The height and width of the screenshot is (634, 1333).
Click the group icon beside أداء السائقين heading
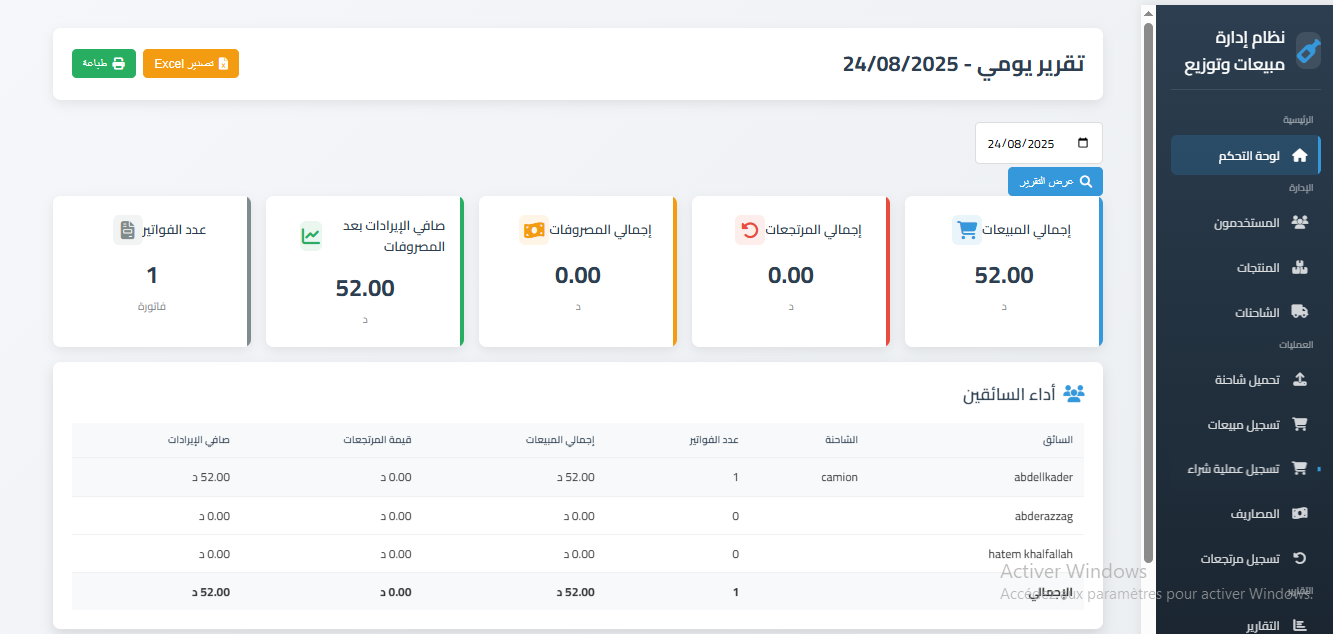[x=1072, y=392]
